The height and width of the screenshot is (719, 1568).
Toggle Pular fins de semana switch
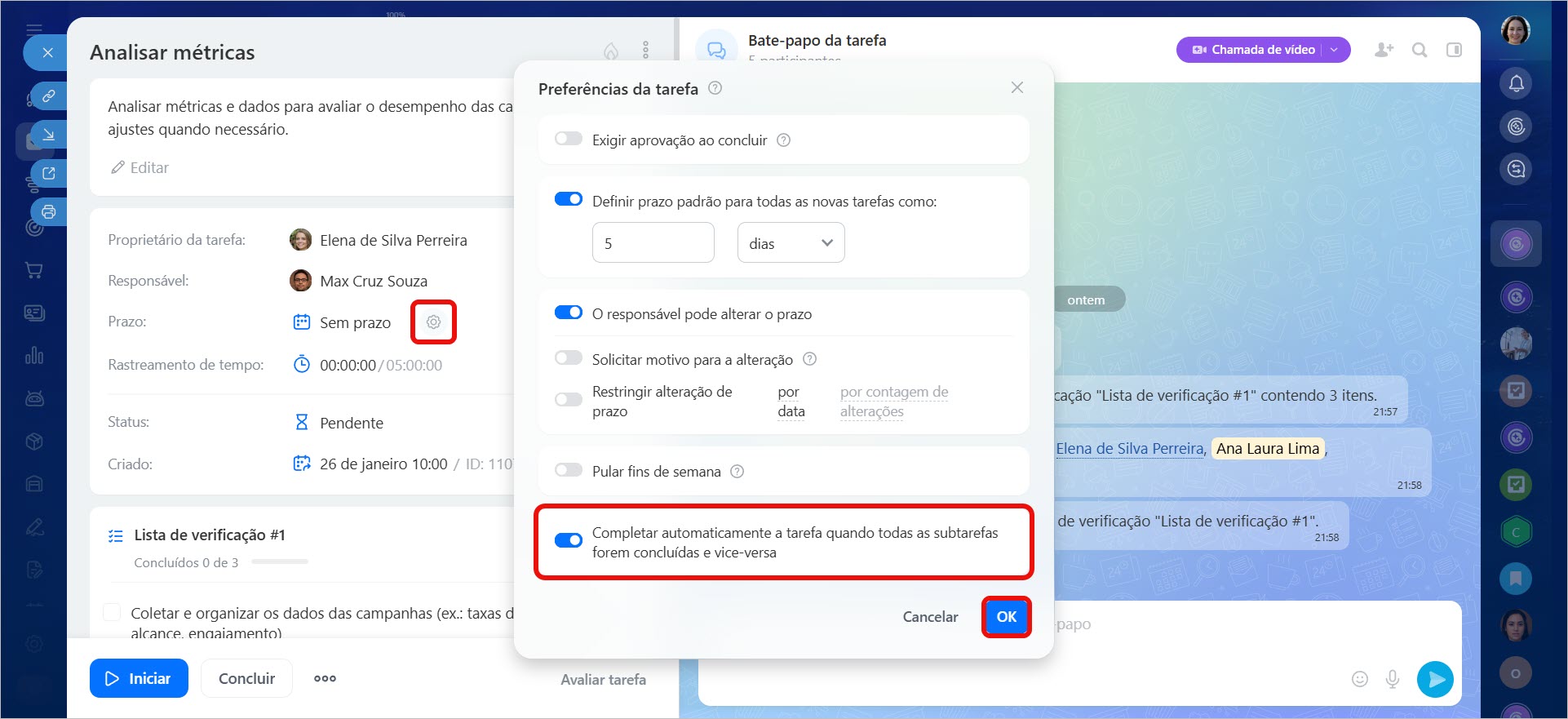point(569,471)
